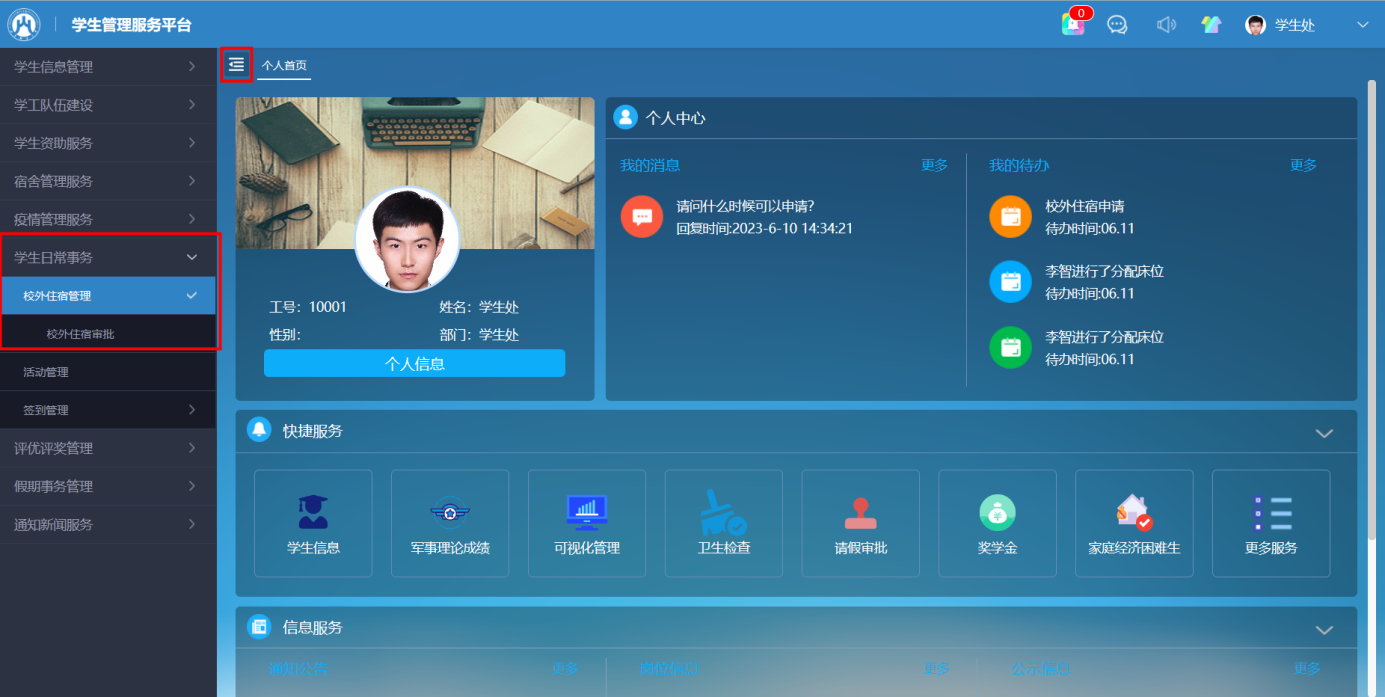Viewport: 1385px width, 697px height.
Task: Open 军事理论成绩 quick service
Action: pos(450,523)
